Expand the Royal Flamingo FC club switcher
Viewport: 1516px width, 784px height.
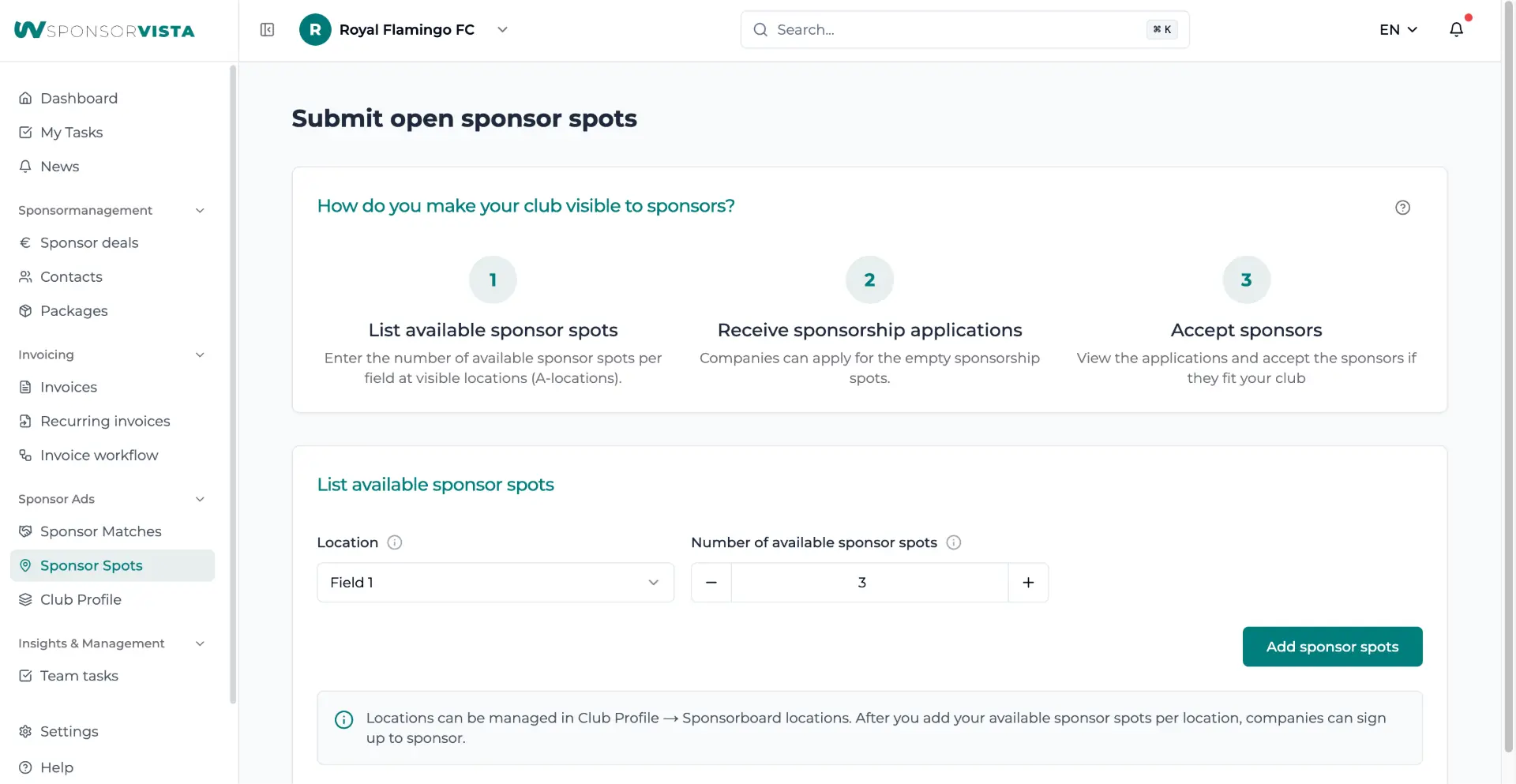coord(502,29)
